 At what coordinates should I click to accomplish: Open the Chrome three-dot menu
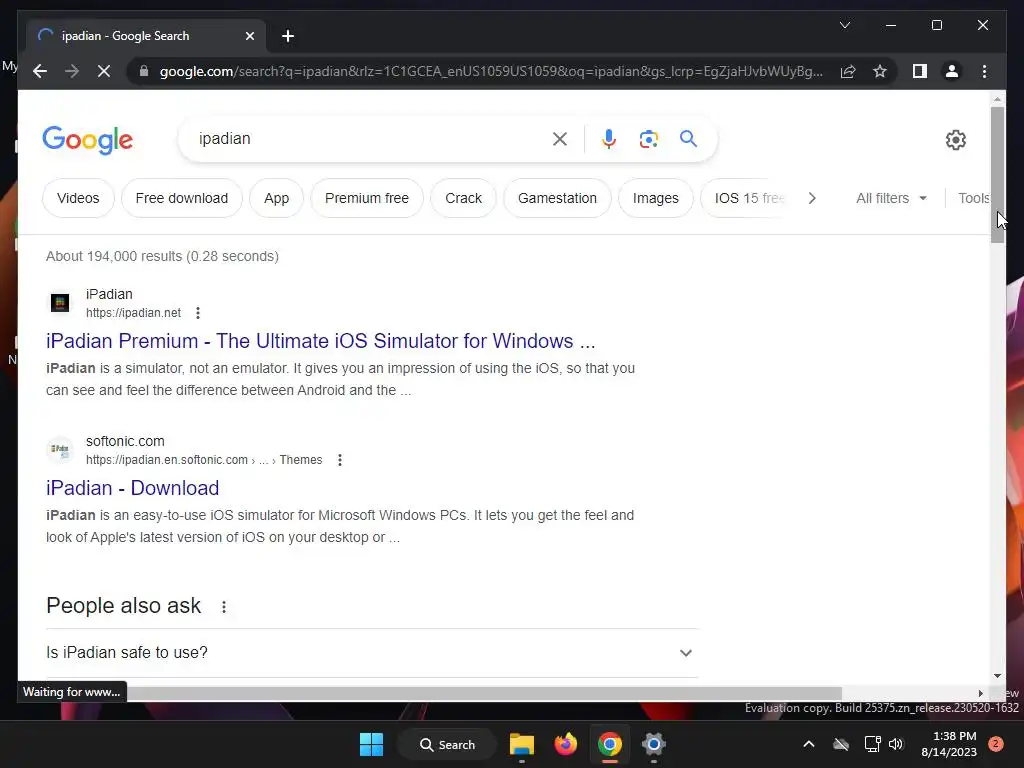(984, 71)
